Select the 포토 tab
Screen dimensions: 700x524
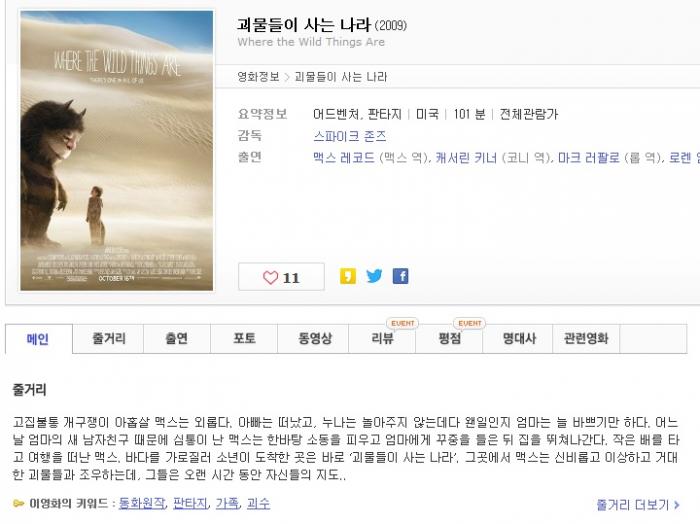point(244,339)
